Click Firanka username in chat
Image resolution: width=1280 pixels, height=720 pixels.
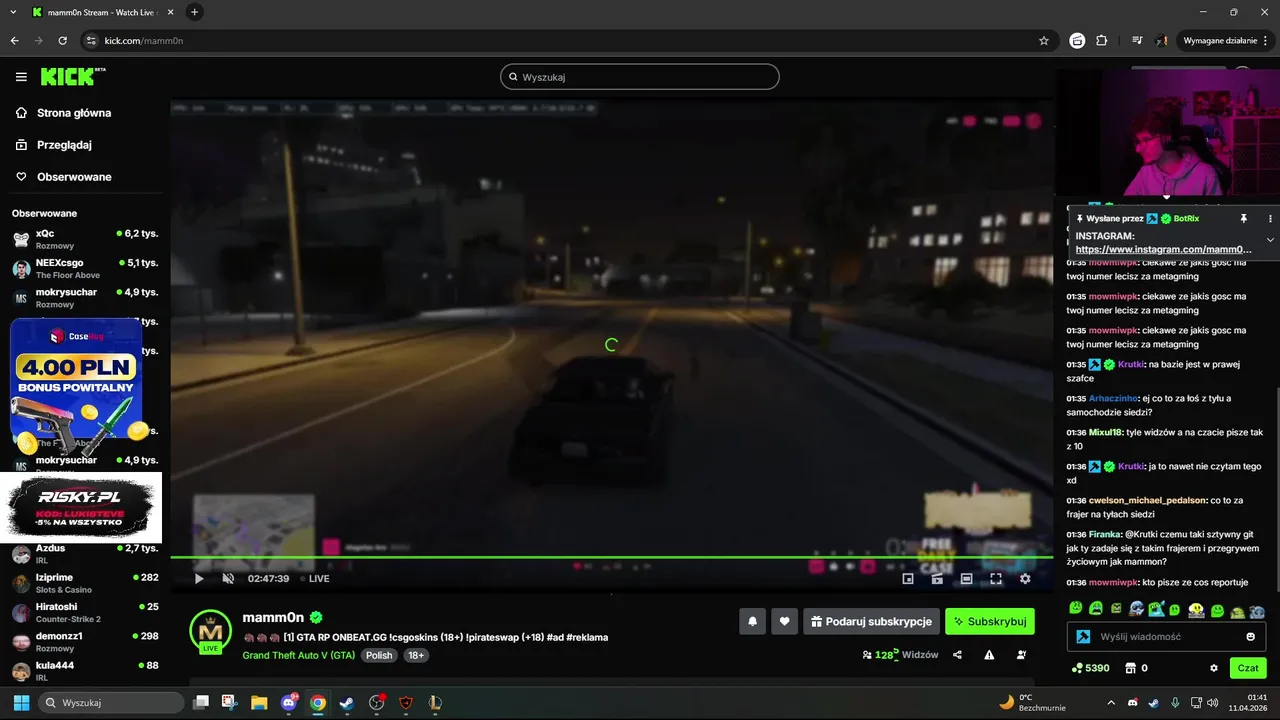click(1105, 534)
